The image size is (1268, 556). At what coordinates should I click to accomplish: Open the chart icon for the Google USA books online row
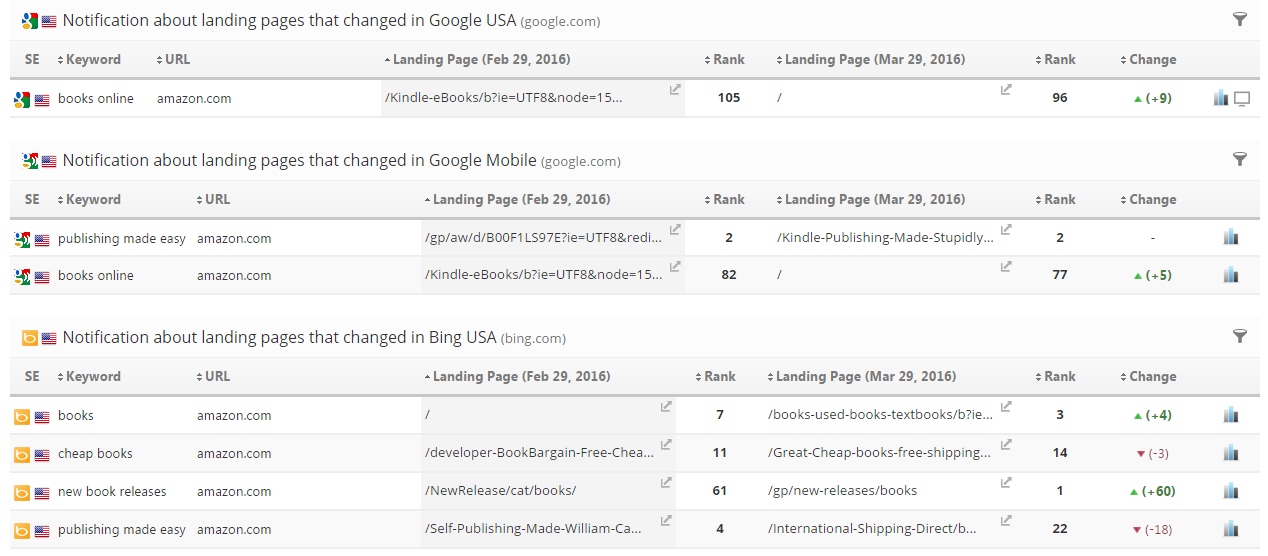[x=1220, y=98]
